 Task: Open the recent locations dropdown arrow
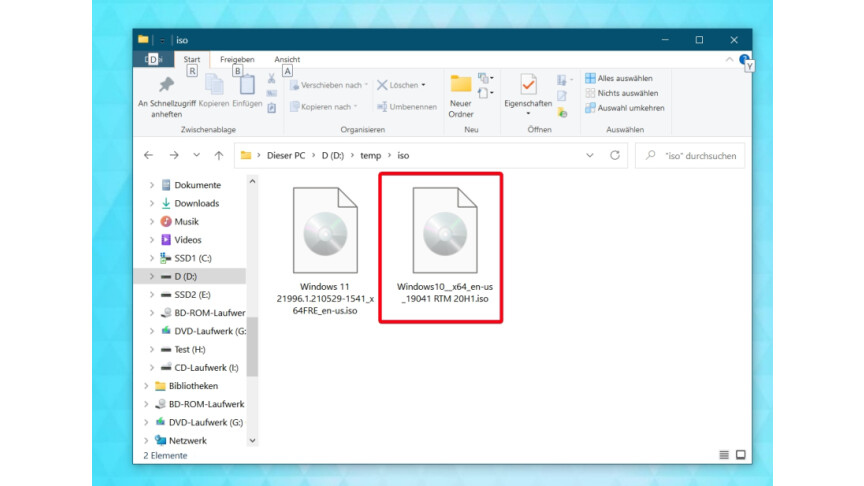coord(196,155)
